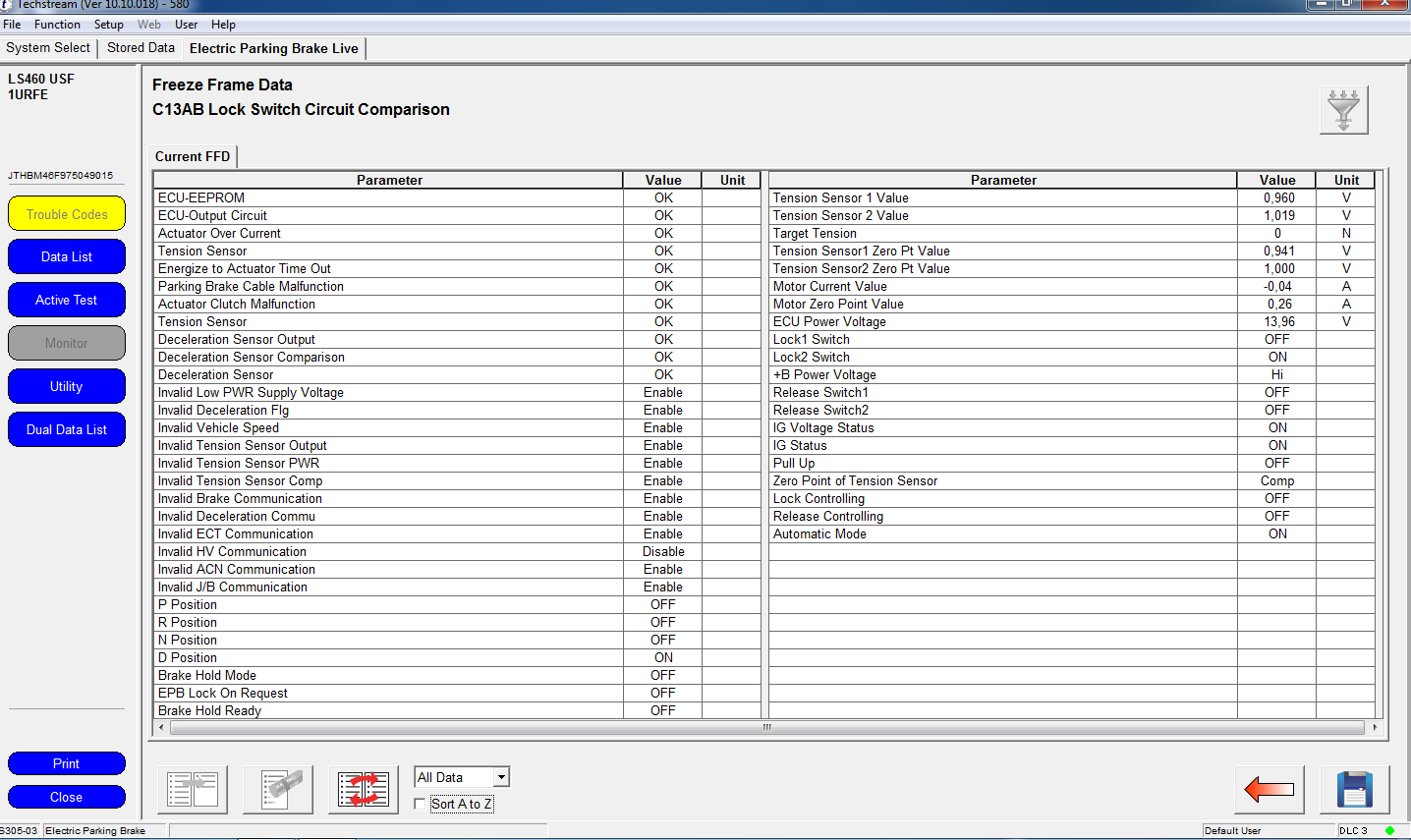Select the Lock2 Switch parameter row
Viewport: 1411px width, 840px height.
(x=1002, y=358)
